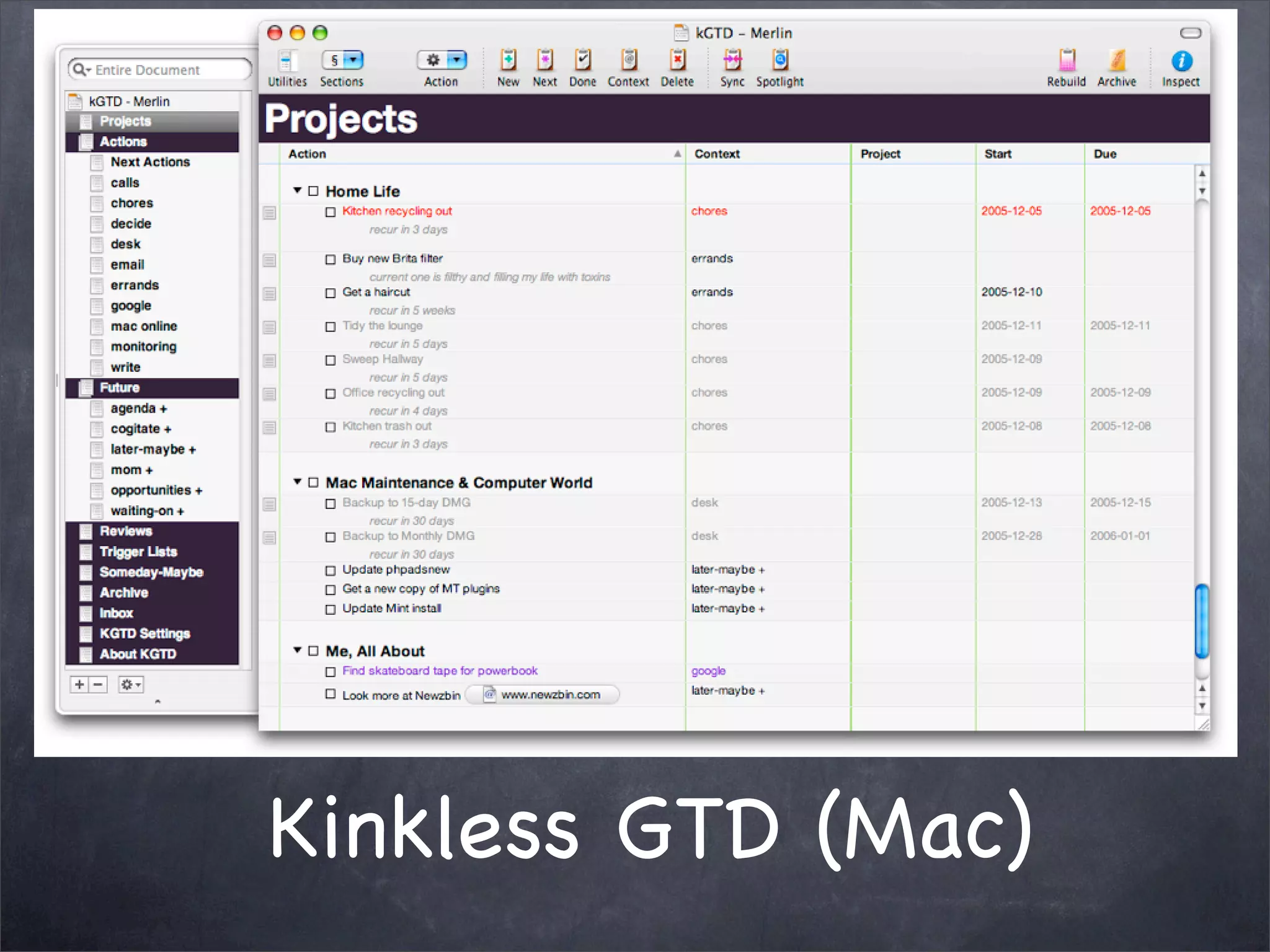The height and width of the screenshot is (952, 1270).
Task: Click the bottom scroll down arrow
Action: click(1202, 706)
